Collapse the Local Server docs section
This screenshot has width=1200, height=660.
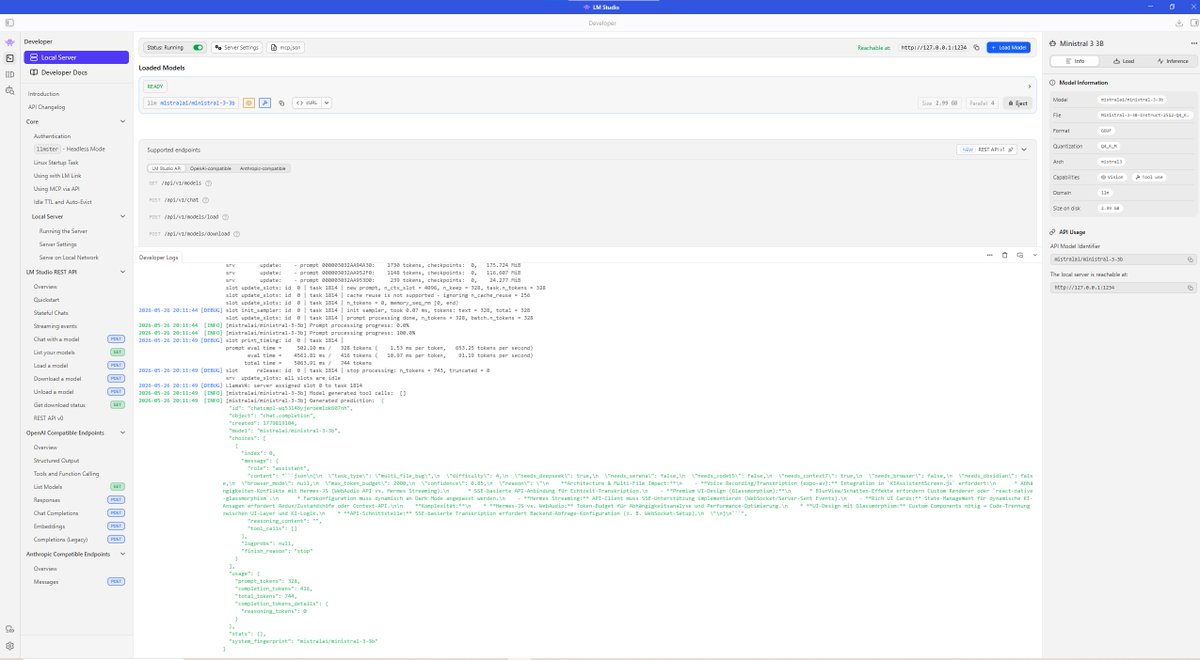(122, 216)
